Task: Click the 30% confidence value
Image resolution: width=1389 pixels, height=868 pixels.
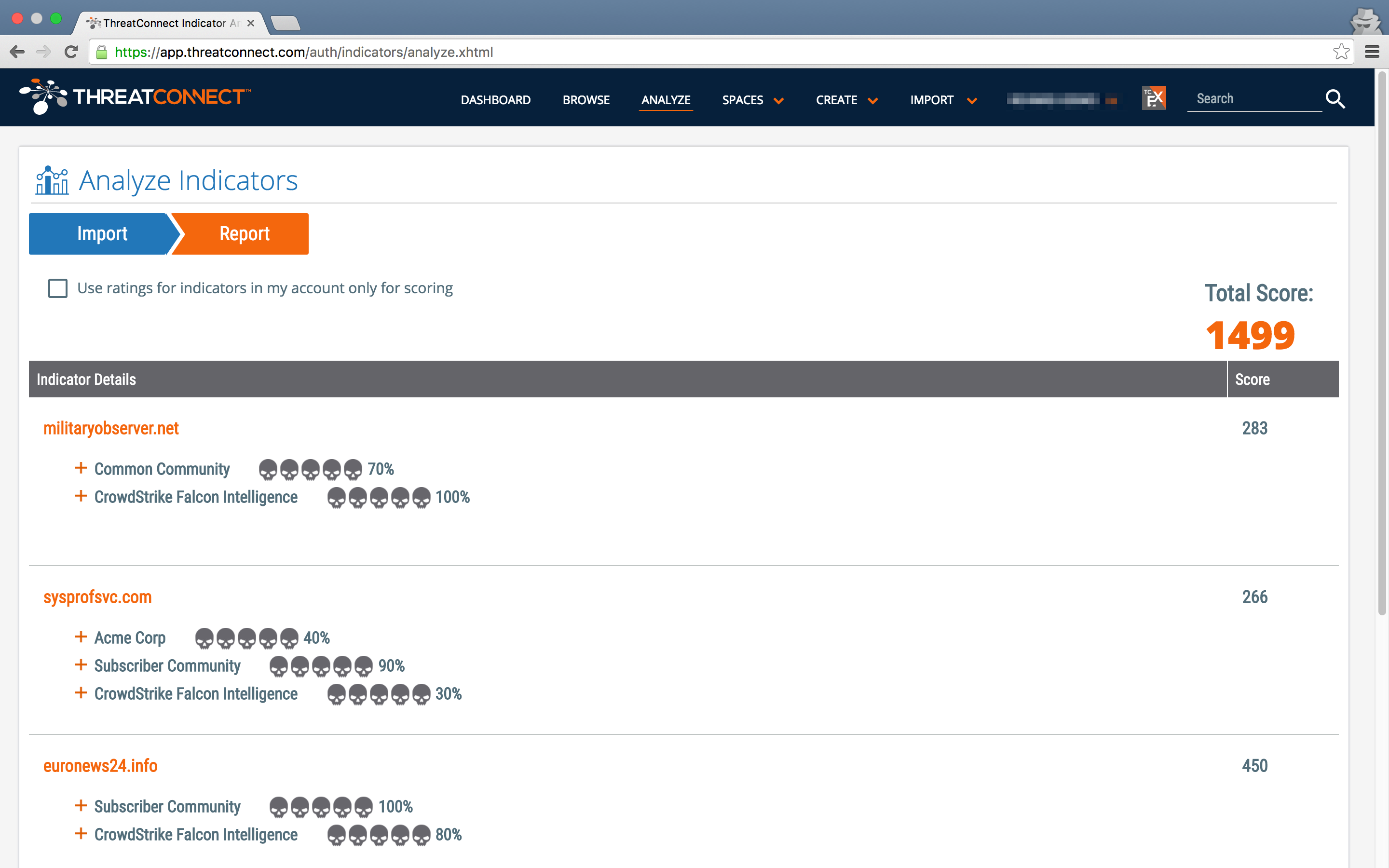Action: 448,694
